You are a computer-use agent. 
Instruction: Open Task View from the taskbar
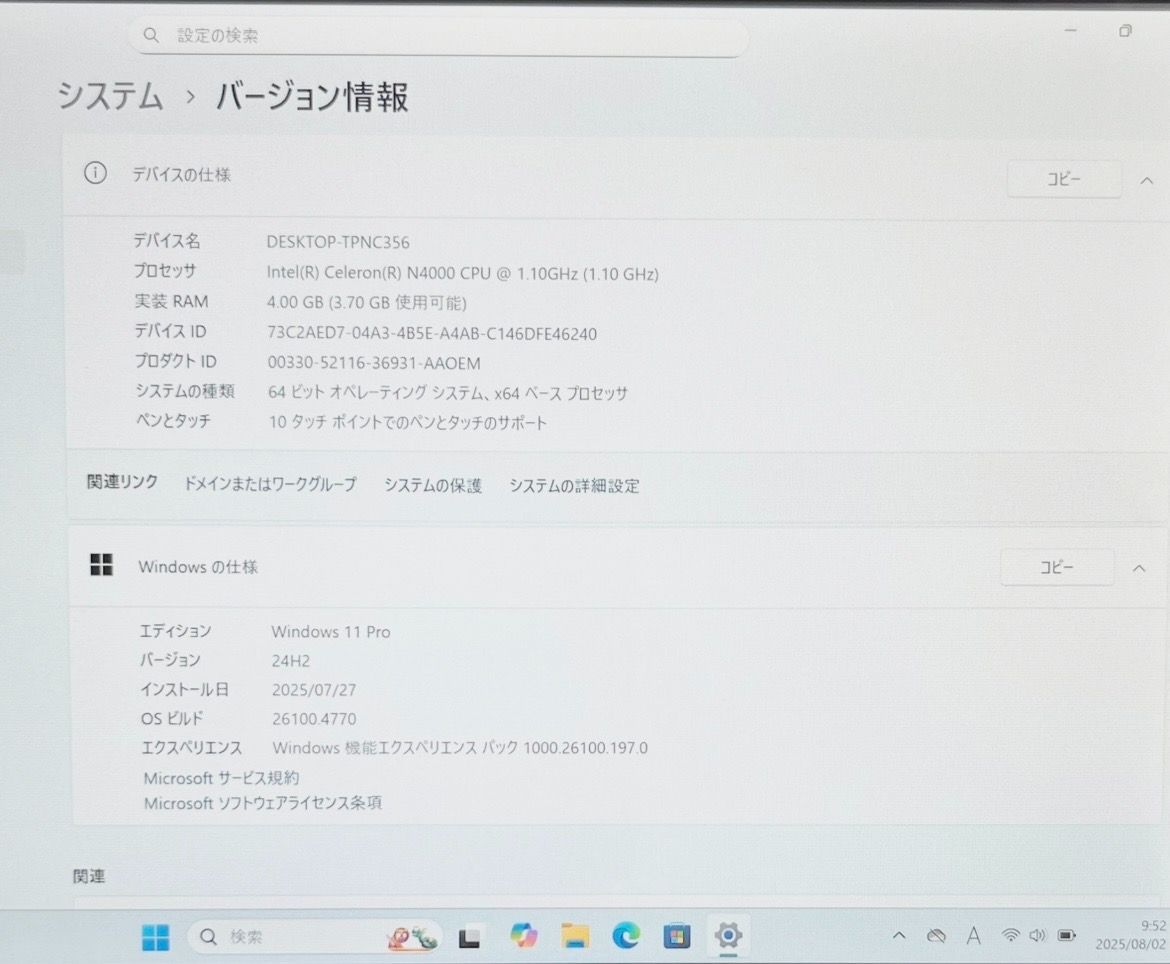[x=469, y=937]
